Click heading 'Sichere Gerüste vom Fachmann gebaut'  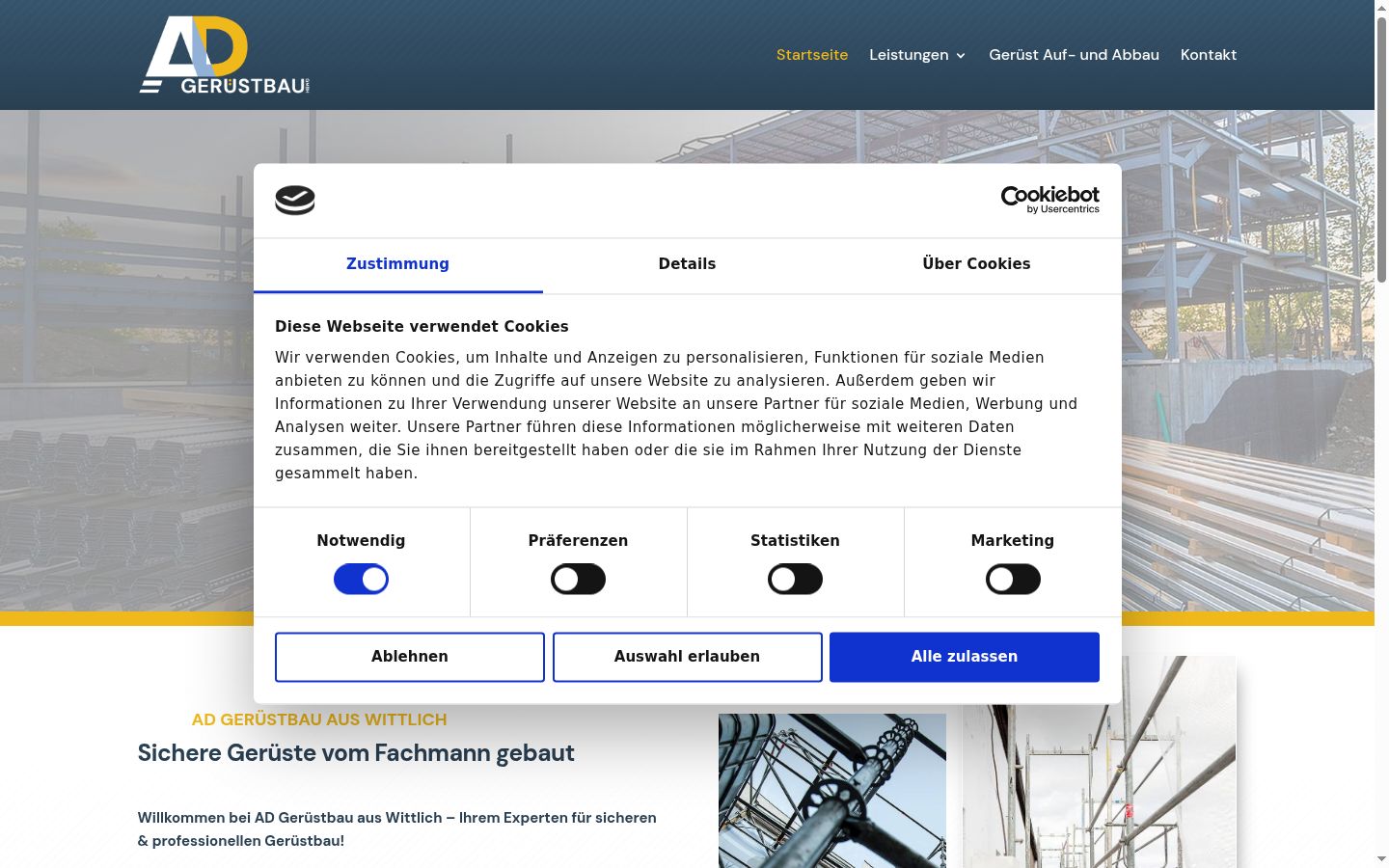356,753
